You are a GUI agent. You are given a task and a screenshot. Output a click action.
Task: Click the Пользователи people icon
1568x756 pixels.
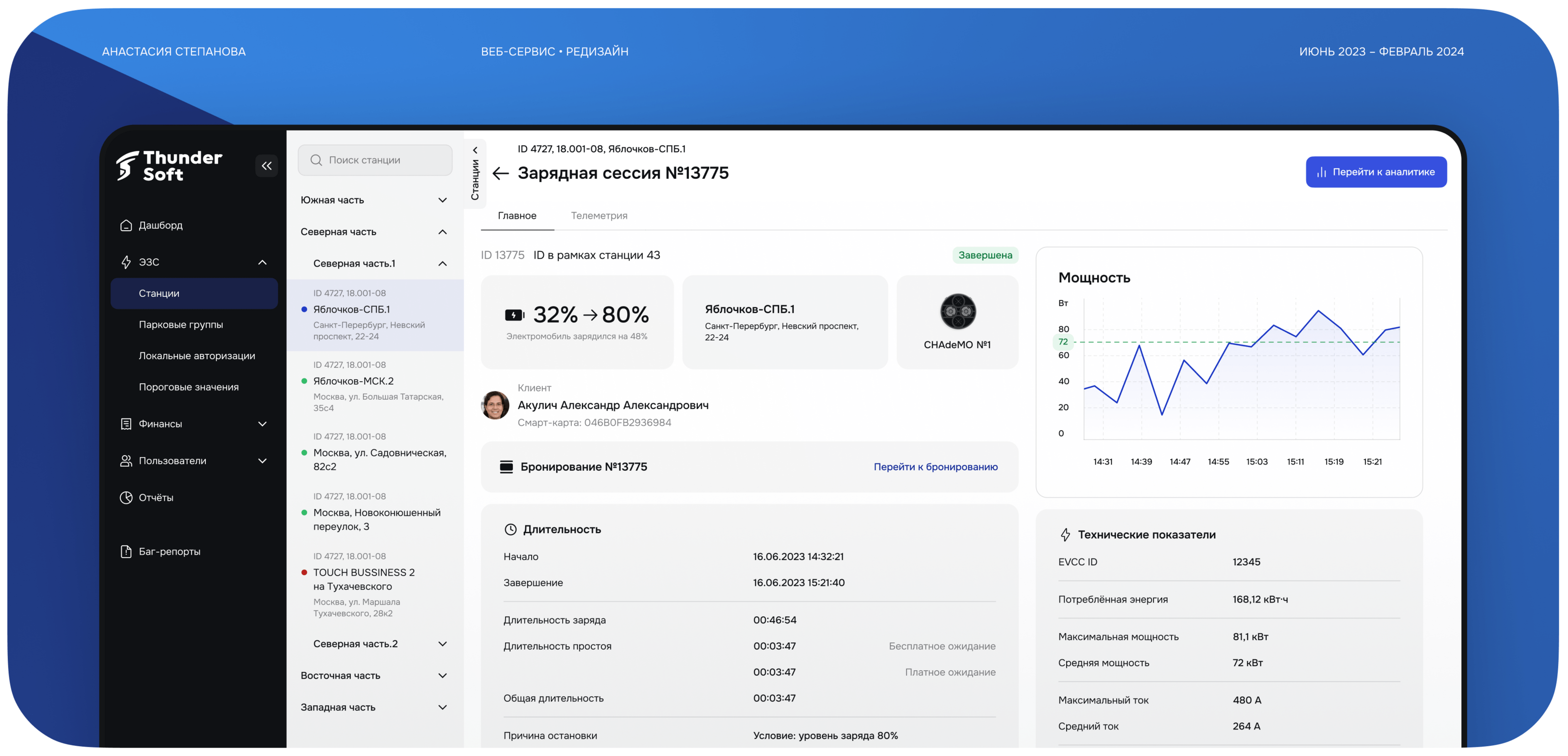pyautogui.click(x=126, y=461)
